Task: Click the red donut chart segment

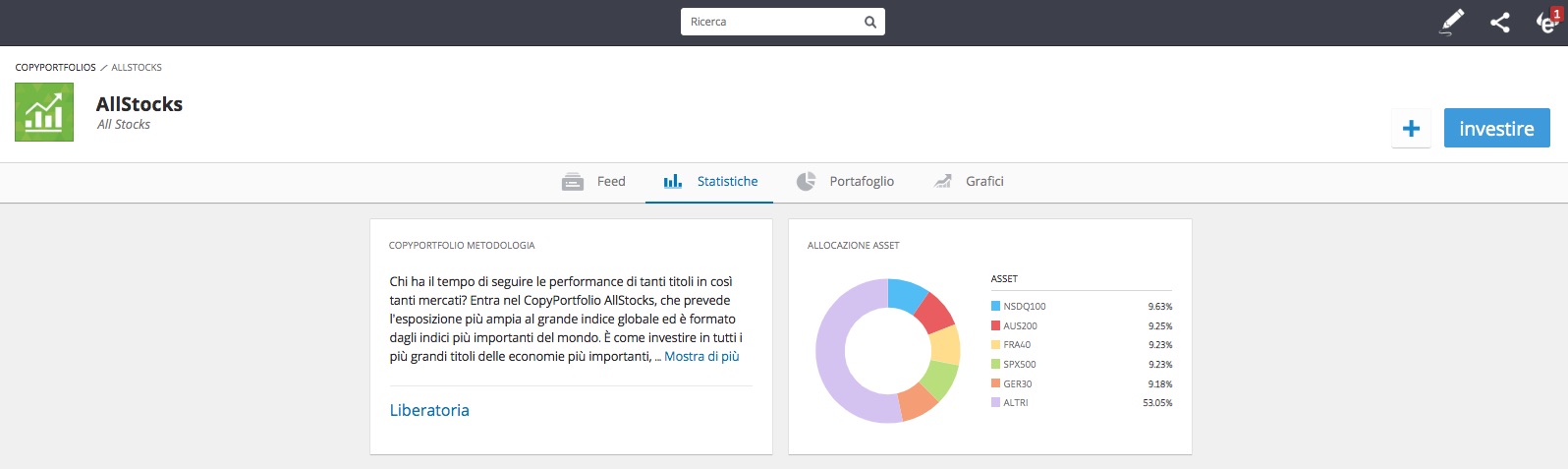Action: coord(934,313)
